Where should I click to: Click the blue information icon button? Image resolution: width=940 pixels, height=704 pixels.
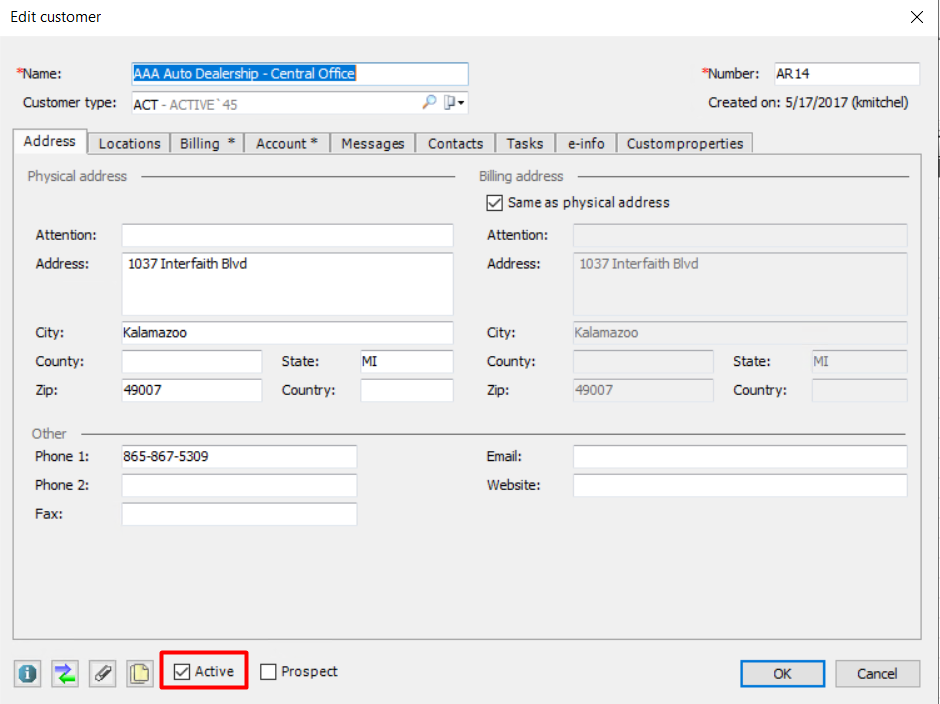[x=27, y=673]
